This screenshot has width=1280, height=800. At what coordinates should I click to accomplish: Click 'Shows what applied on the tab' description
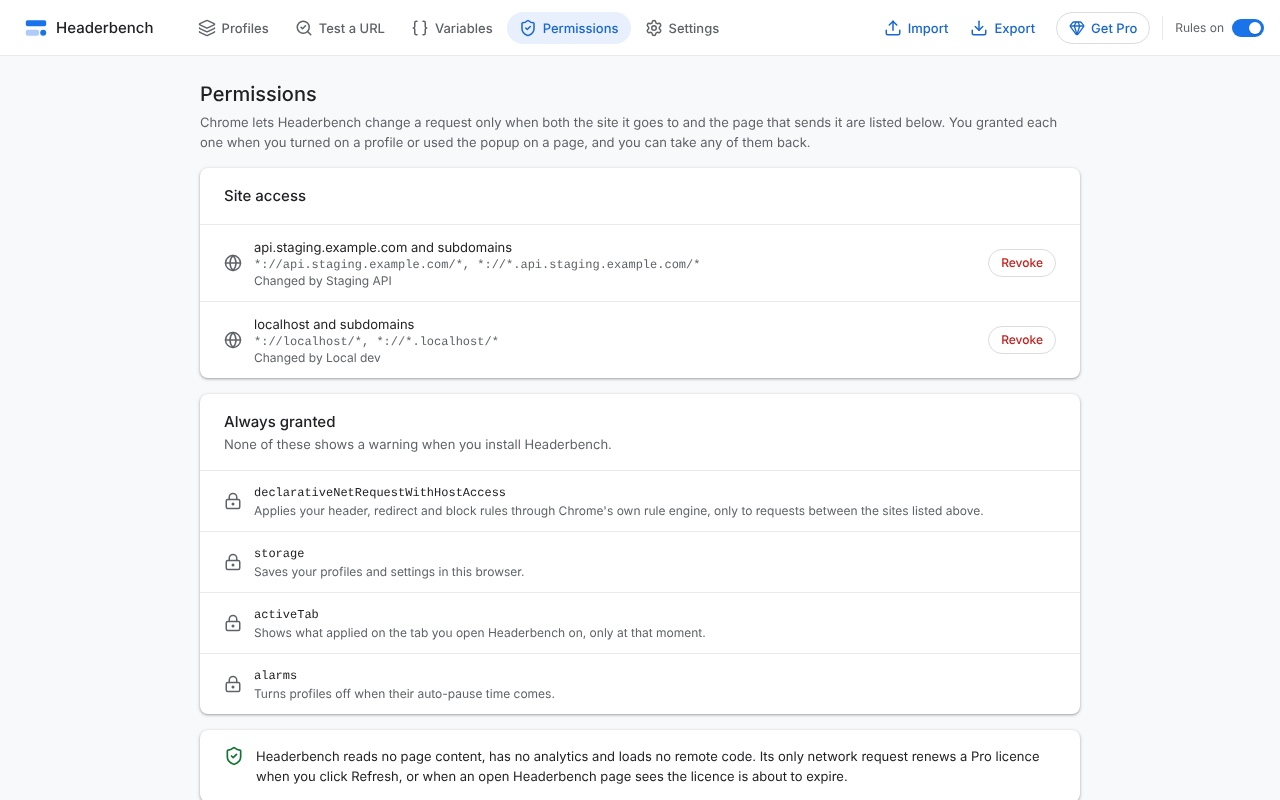[x=480, y=633]
